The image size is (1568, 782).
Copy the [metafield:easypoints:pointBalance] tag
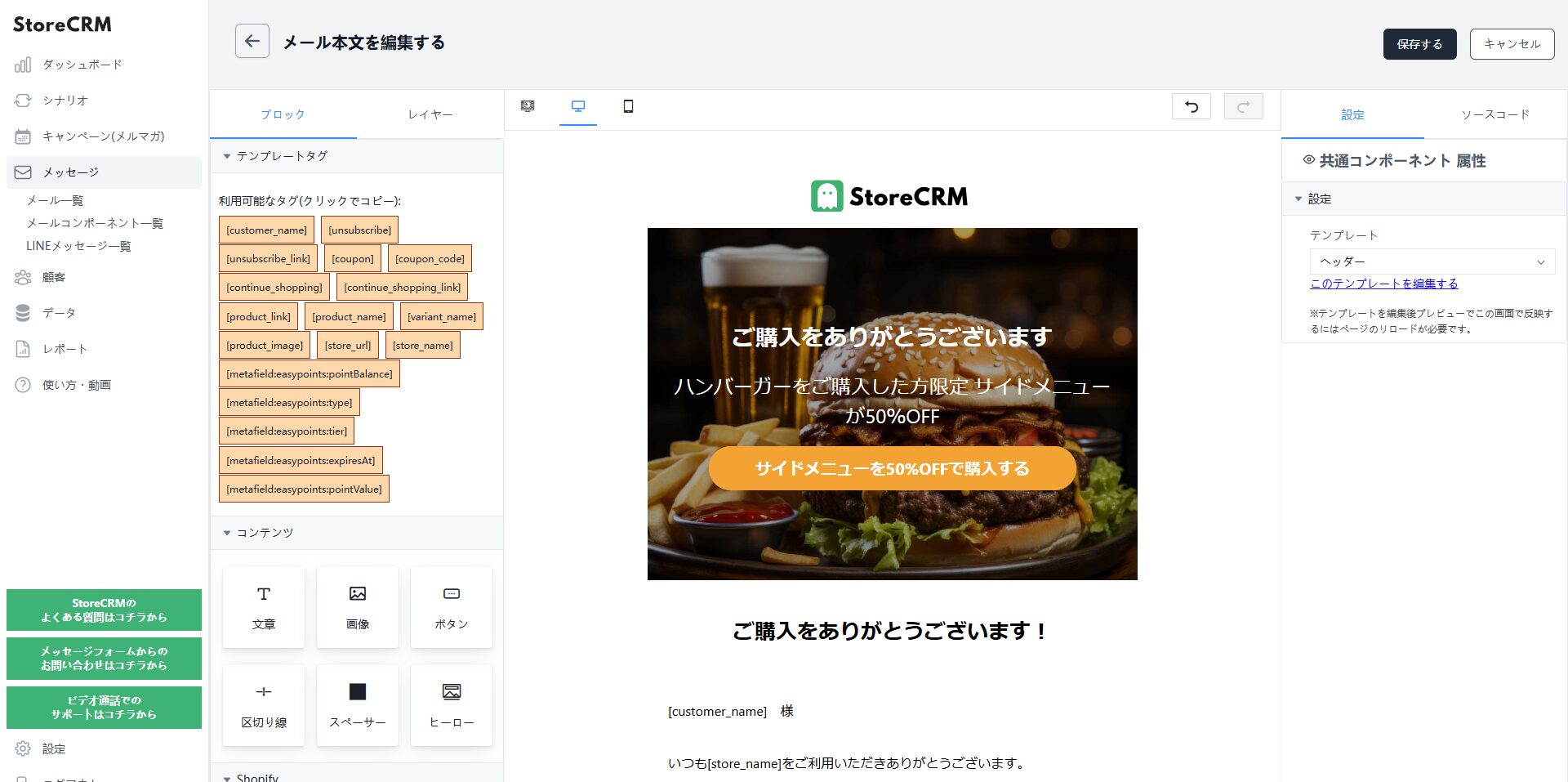(310, 373)
